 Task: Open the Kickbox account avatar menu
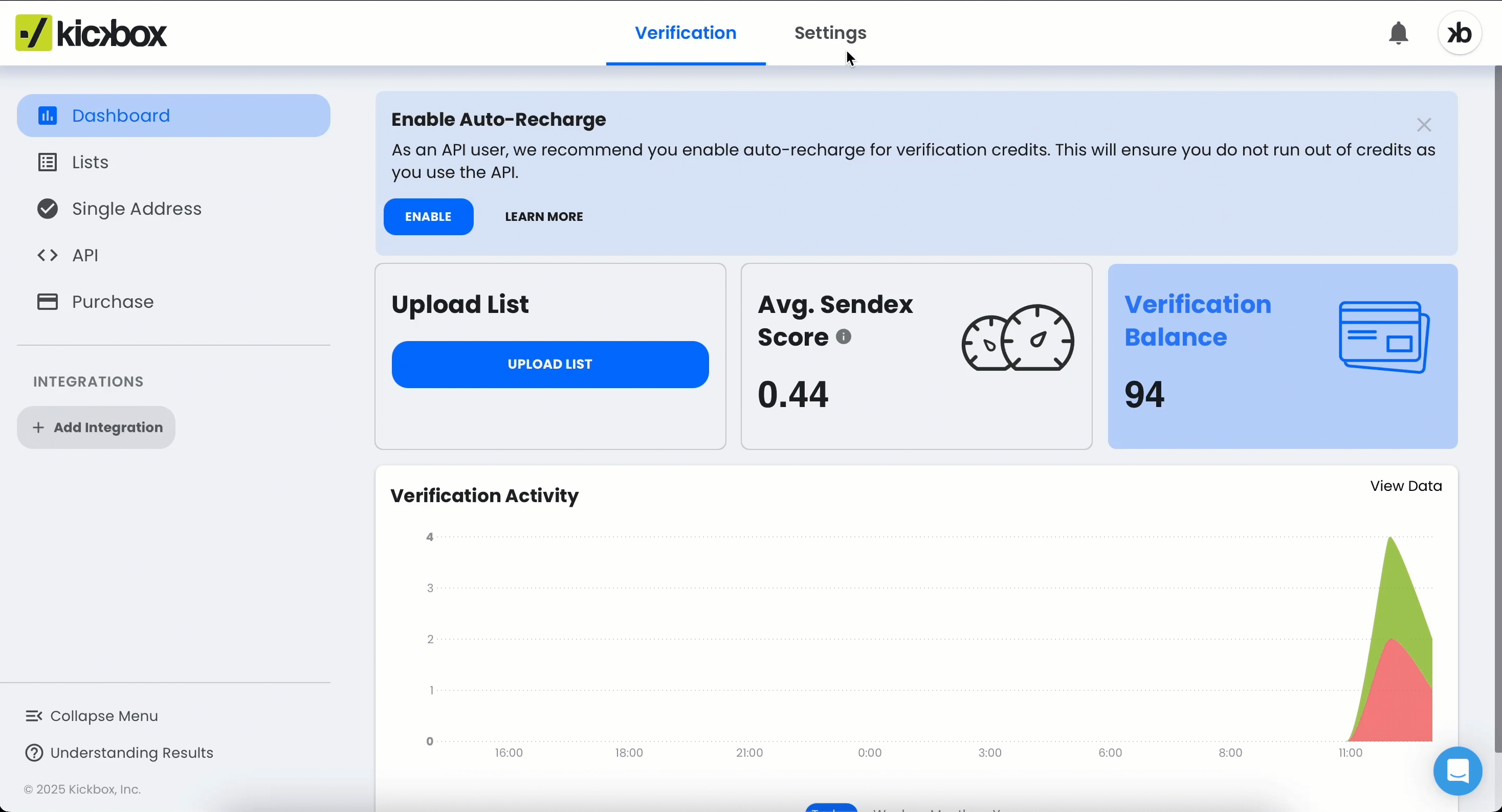point(1460,33)
